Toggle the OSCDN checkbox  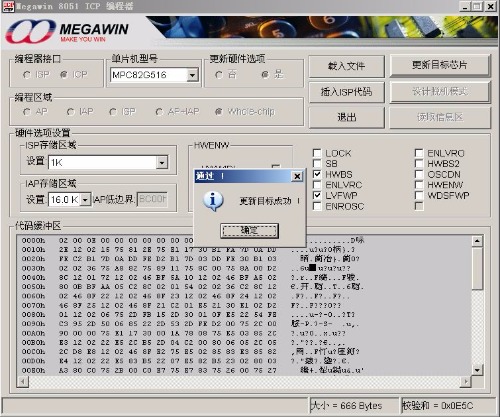click(419, 174)
